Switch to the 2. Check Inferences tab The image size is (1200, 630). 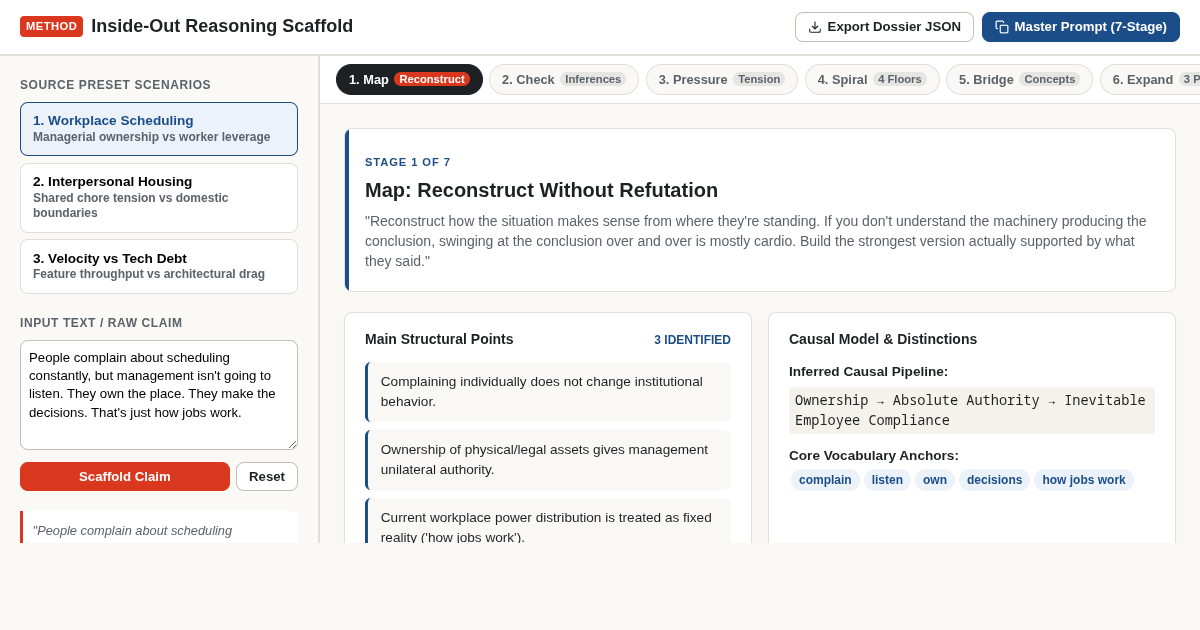(564, 79)
